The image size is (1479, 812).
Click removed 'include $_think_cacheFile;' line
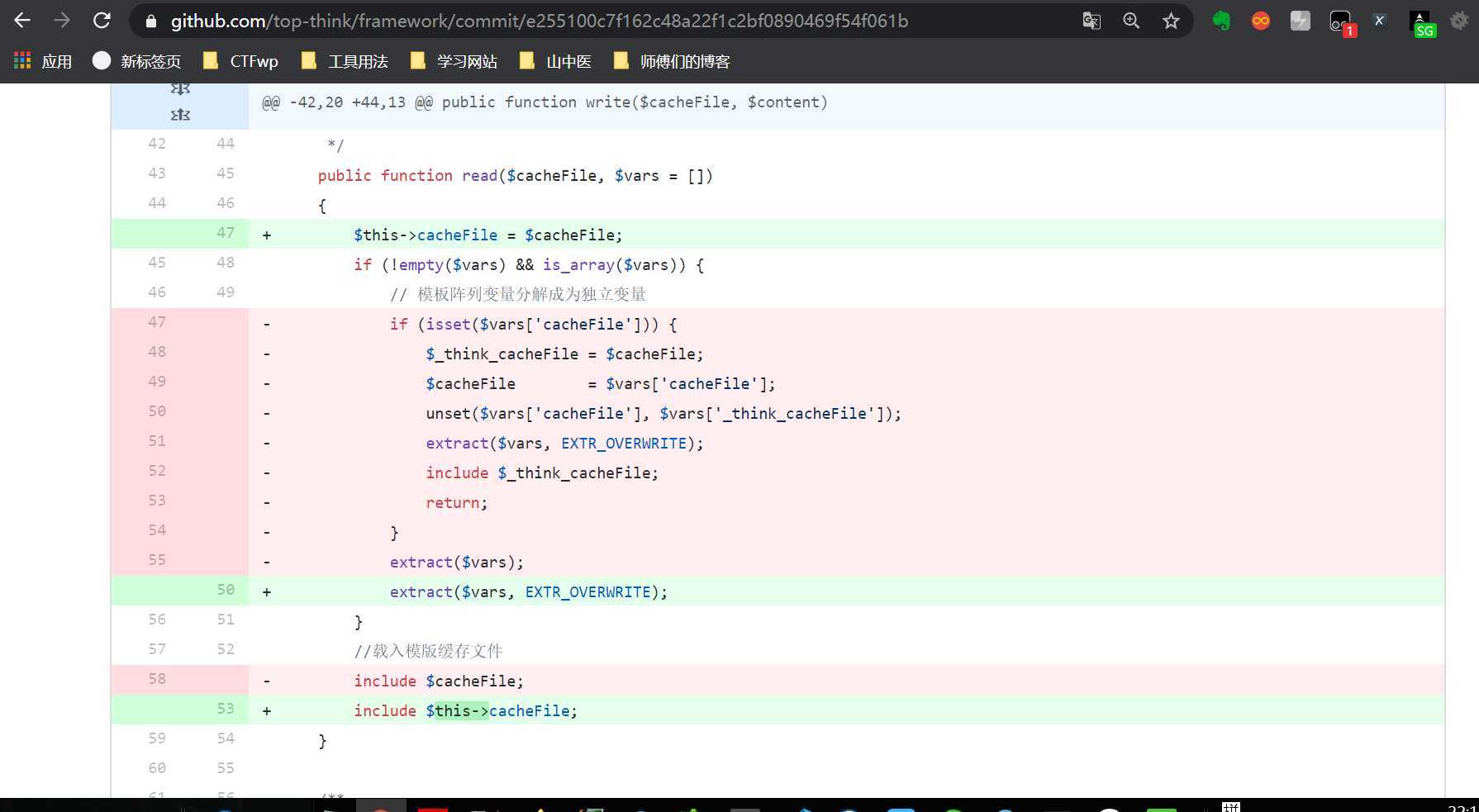(x=542, y=472)
